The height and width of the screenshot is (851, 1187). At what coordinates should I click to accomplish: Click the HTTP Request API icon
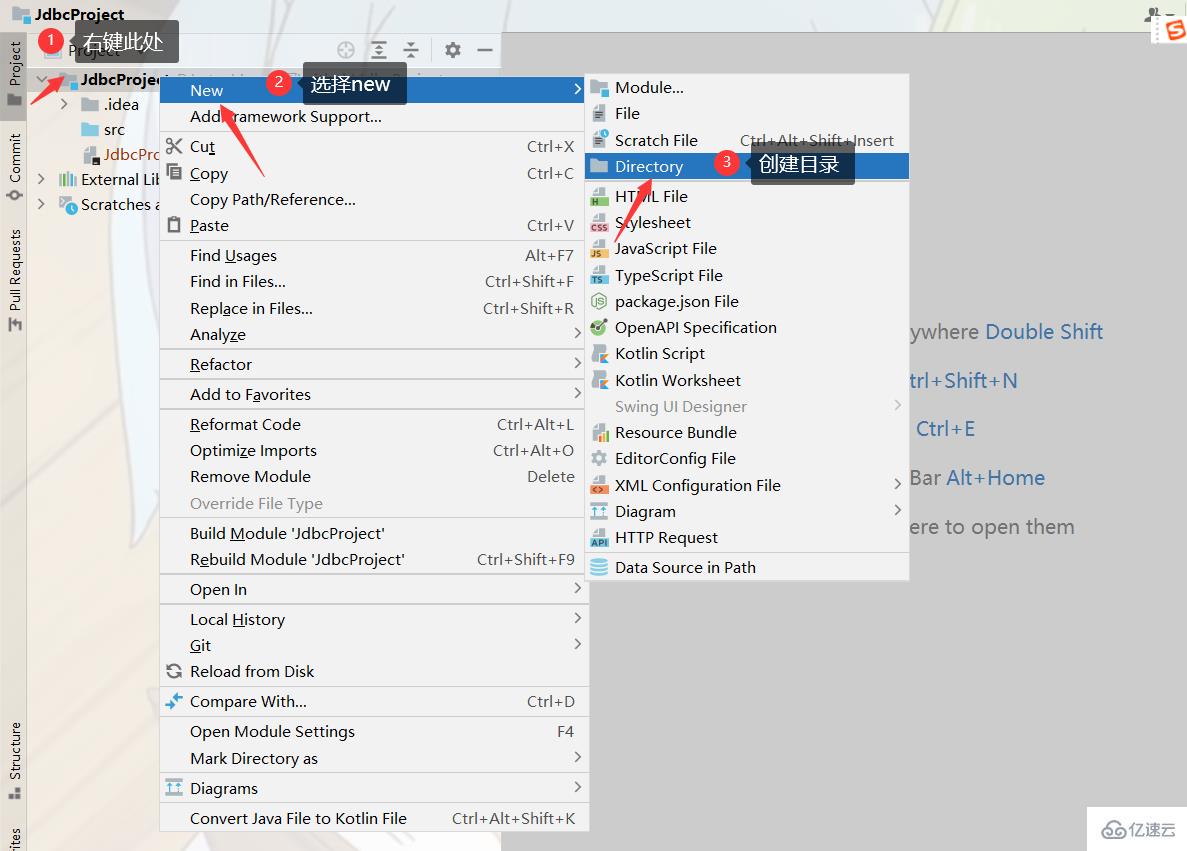(600, 538)
